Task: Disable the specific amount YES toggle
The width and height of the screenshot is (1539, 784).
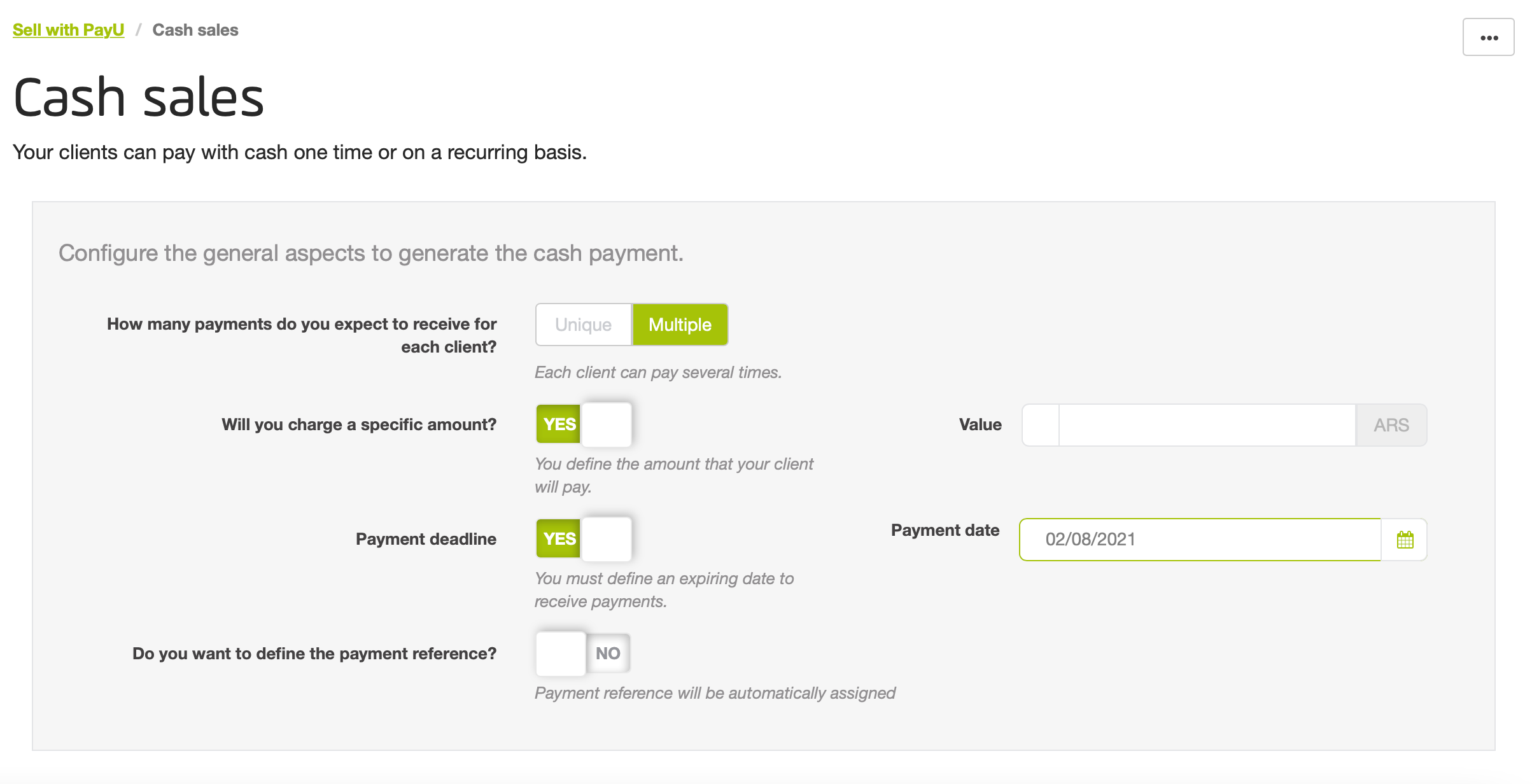Action: pos(584,424)
